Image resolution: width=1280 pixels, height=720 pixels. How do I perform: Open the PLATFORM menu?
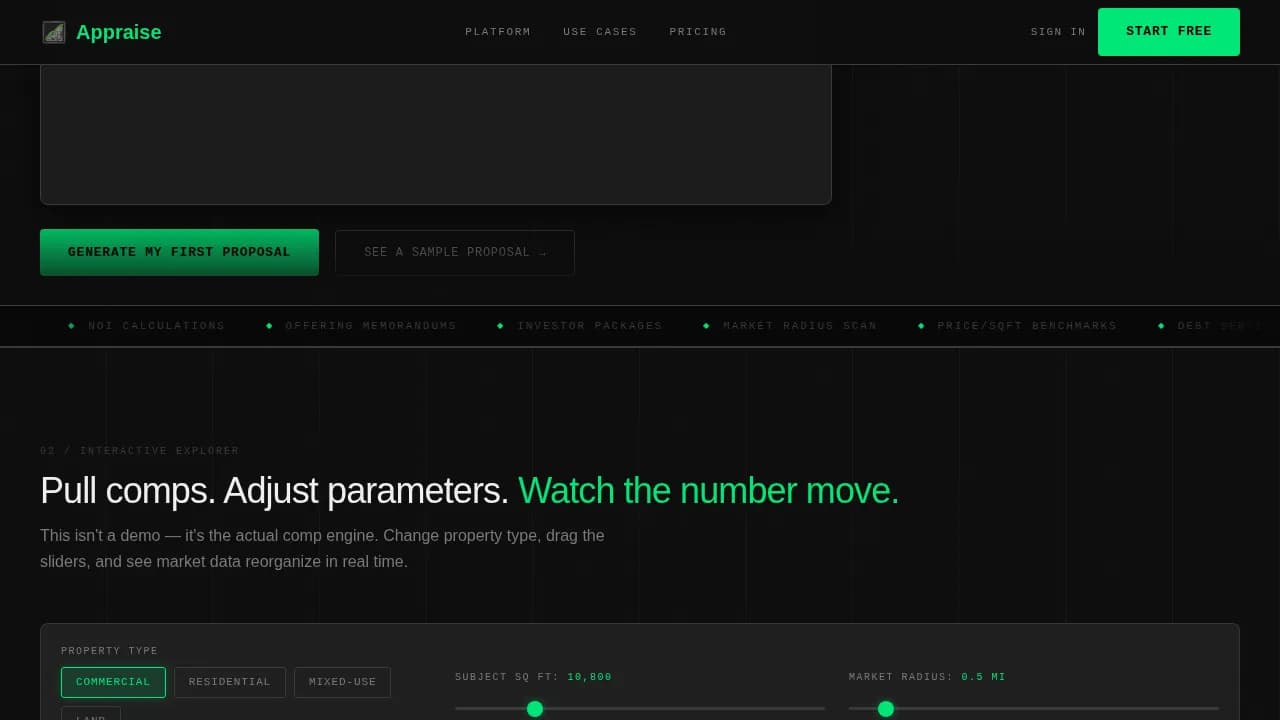(497, 31)
